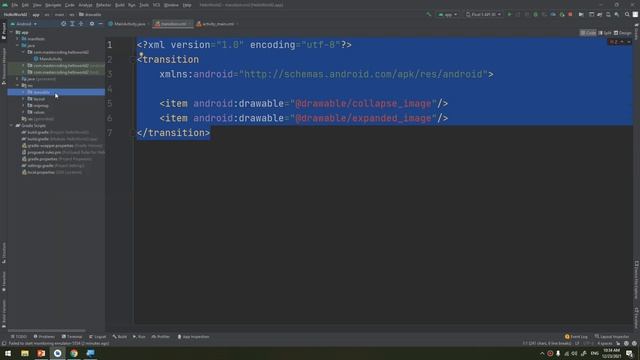Open the TODO tool window
Image resolution: width=640 pixels, height=360 pixels.
pyautogui.click(x=19, y=337)
